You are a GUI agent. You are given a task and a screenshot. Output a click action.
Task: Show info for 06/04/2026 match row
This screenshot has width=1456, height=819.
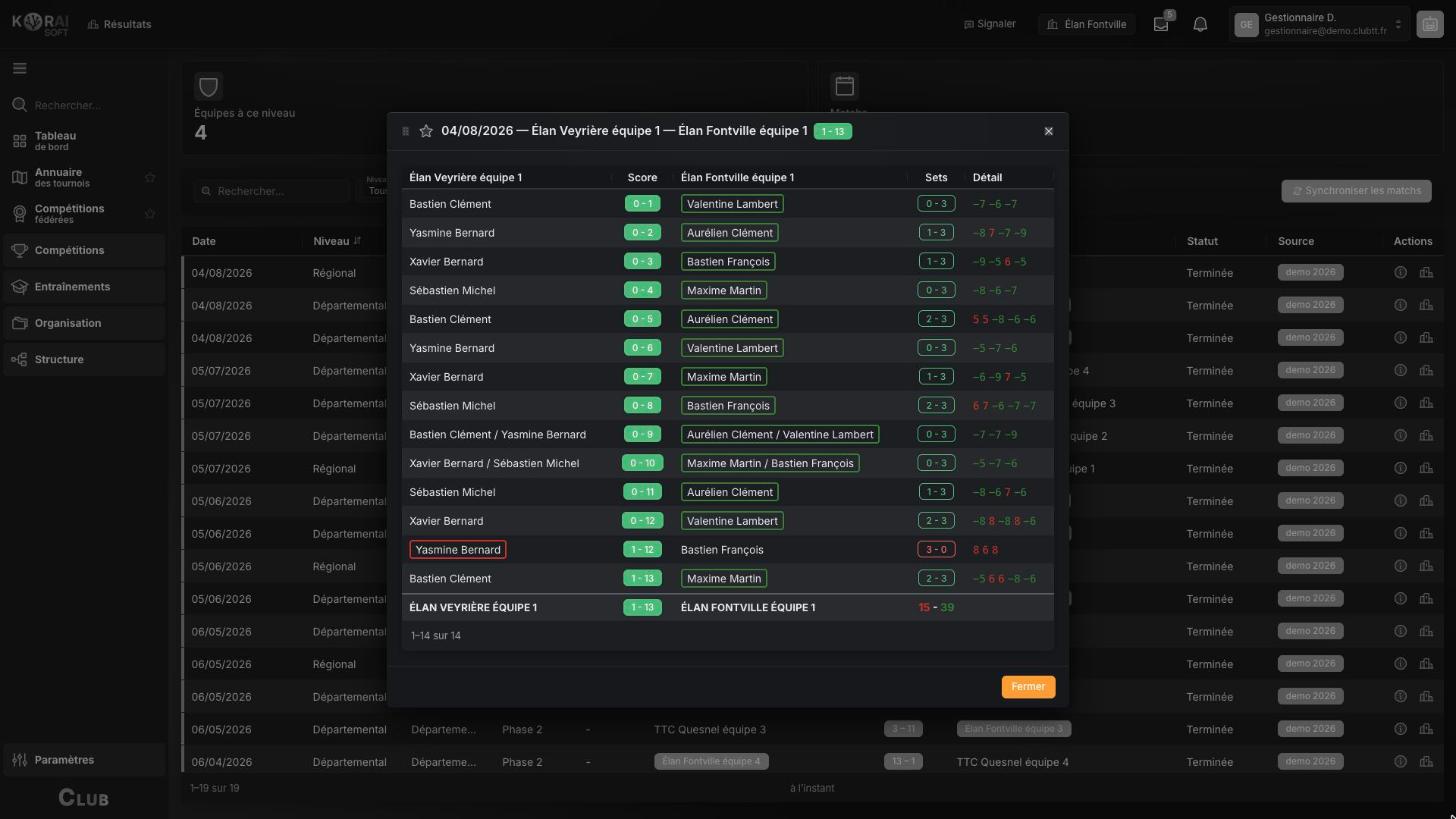[1400, 762]
